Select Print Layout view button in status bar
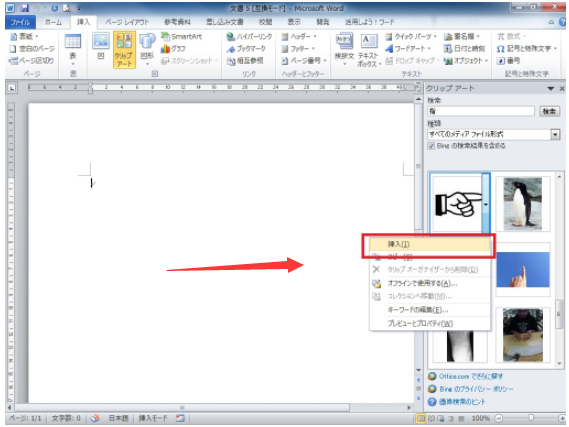Viewport: 569px width, 427px height. click(x=421, y=418)
